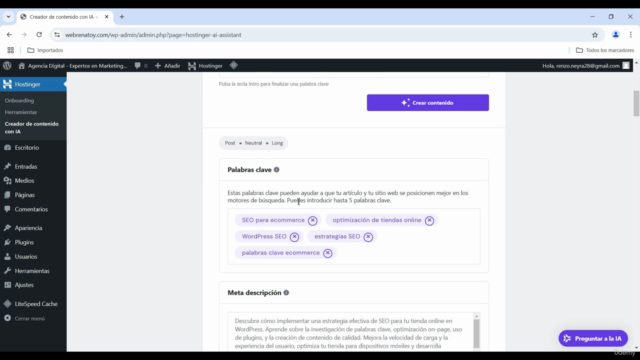Open the Herramientas wrench sidebar menu
Viewport: 640px width, 360px height.
point(33,271)
